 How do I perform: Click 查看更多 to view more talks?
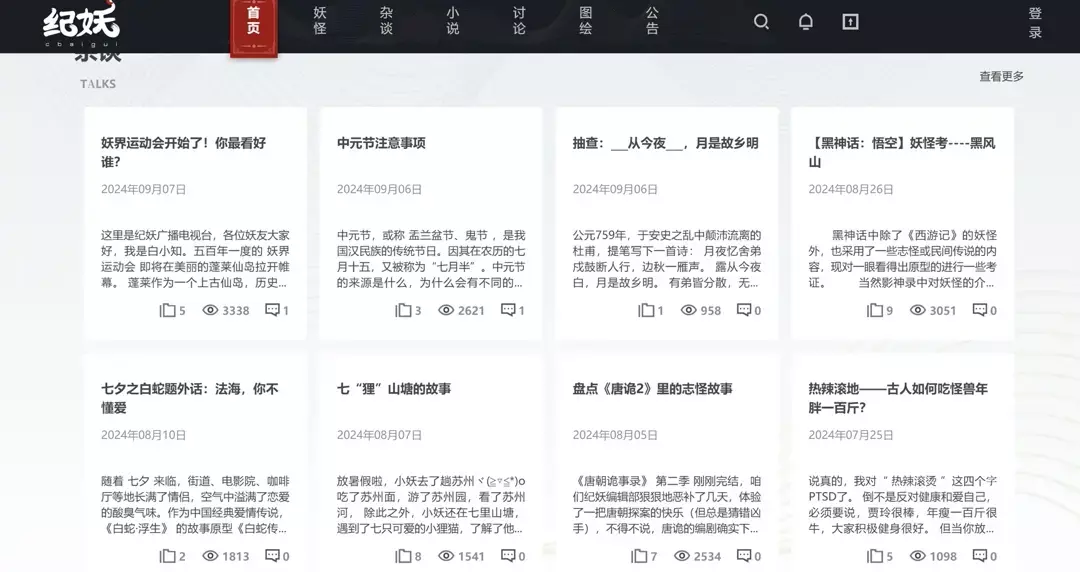1001,77
